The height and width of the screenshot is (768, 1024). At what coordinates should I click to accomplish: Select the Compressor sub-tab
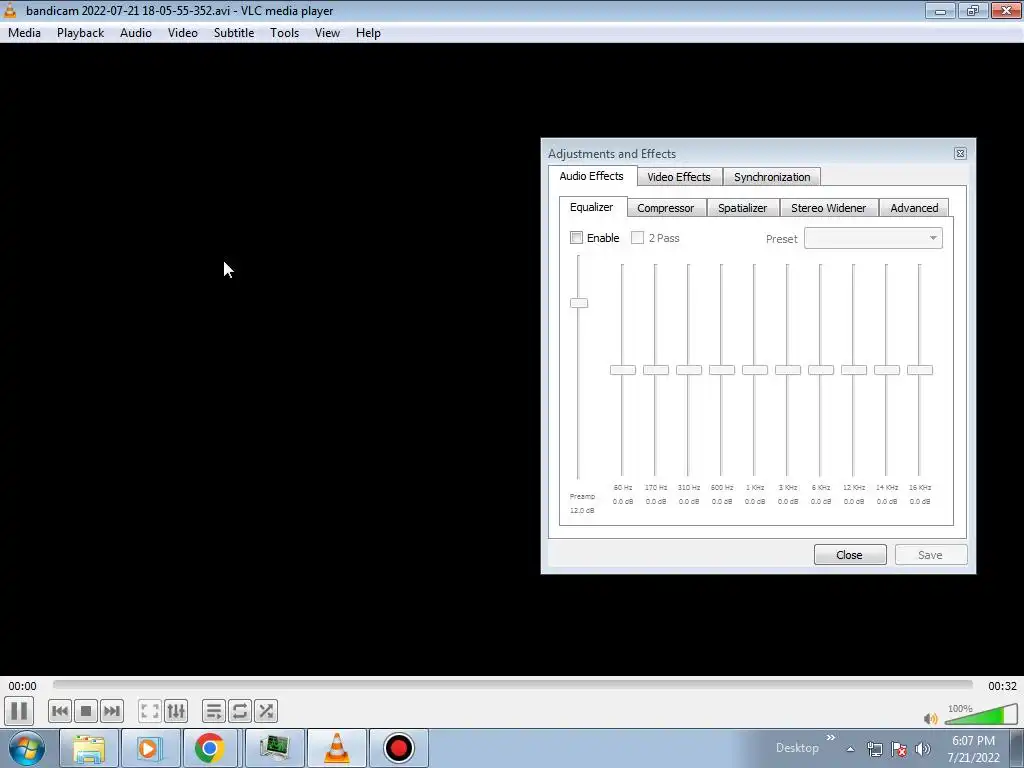(x=665, y=208)
